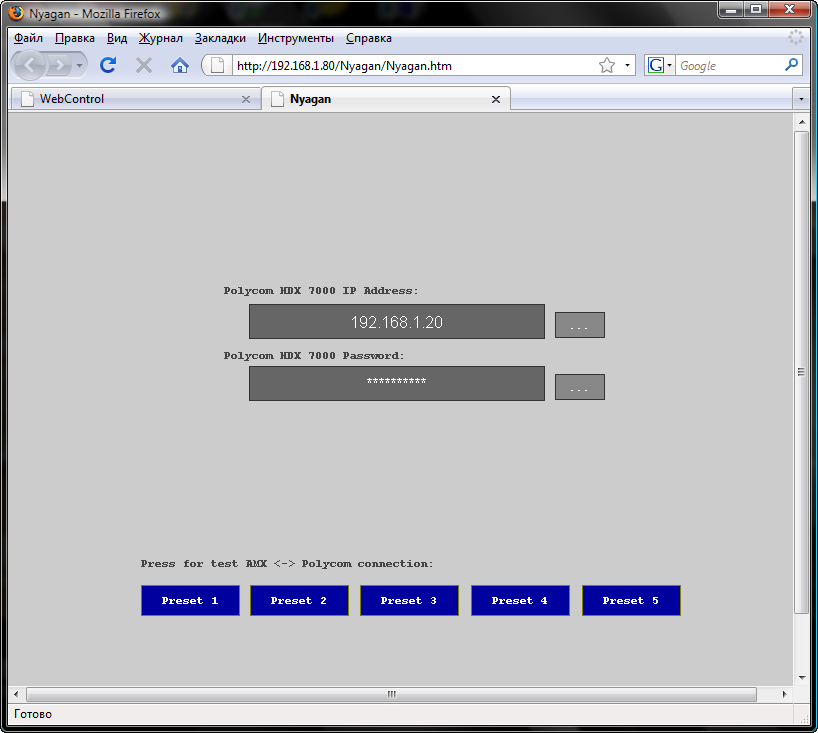The width and height of the screenshot is (818, 733).
Task: Click the horizontal scrollbar left arrow
Action: coord(16,694)
